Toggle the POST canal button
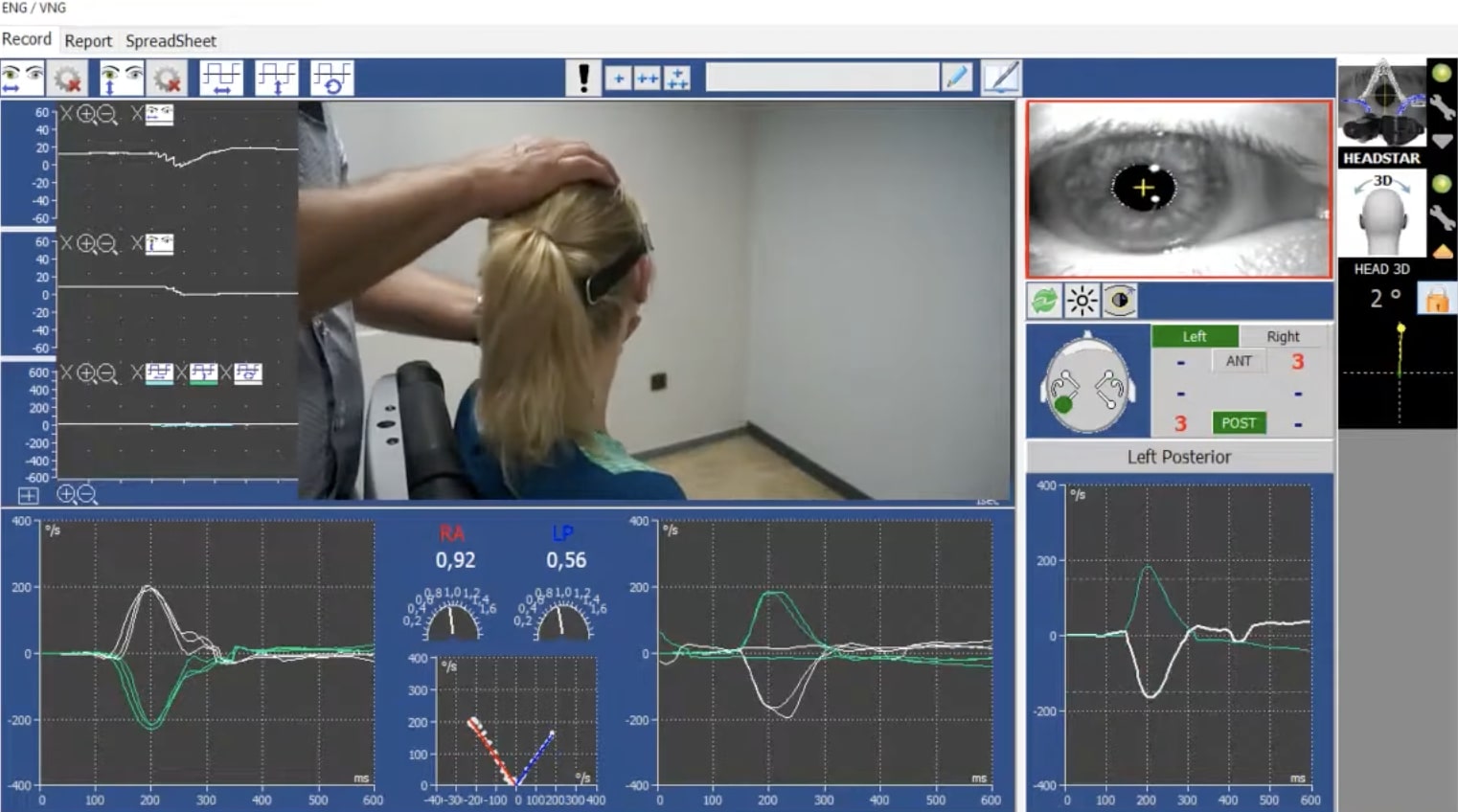Image resolution: width=1458 pixels, height=812 pixels. tap(1239, 422)
